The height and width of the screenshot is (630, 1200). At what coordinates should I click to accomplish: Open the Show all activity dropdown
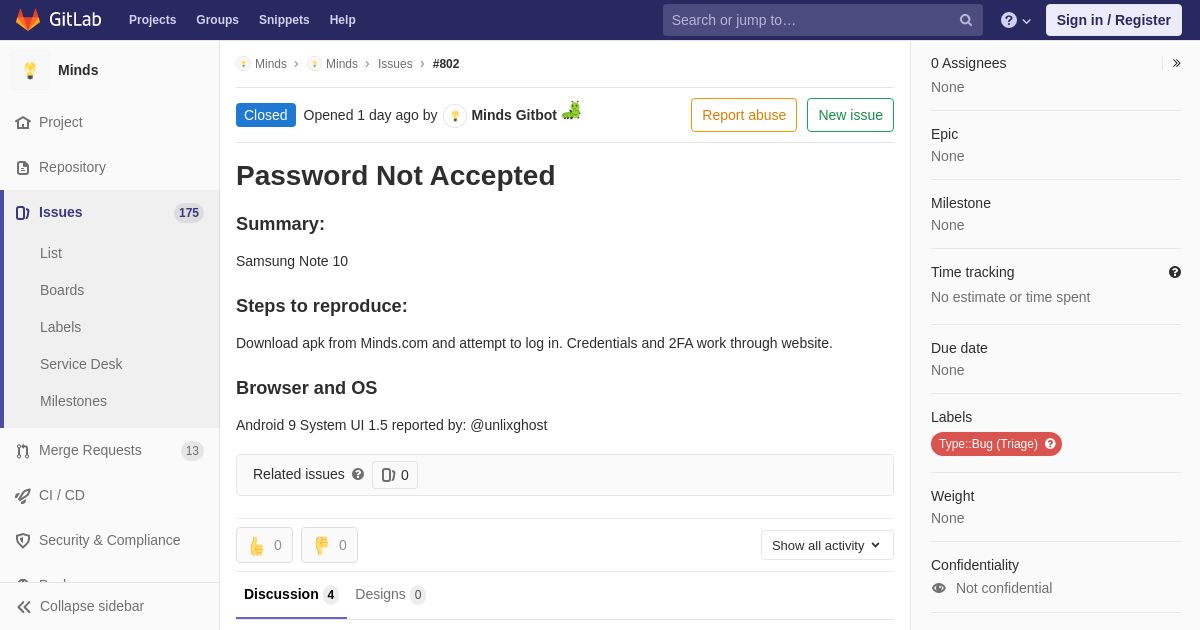pos(827,545)
